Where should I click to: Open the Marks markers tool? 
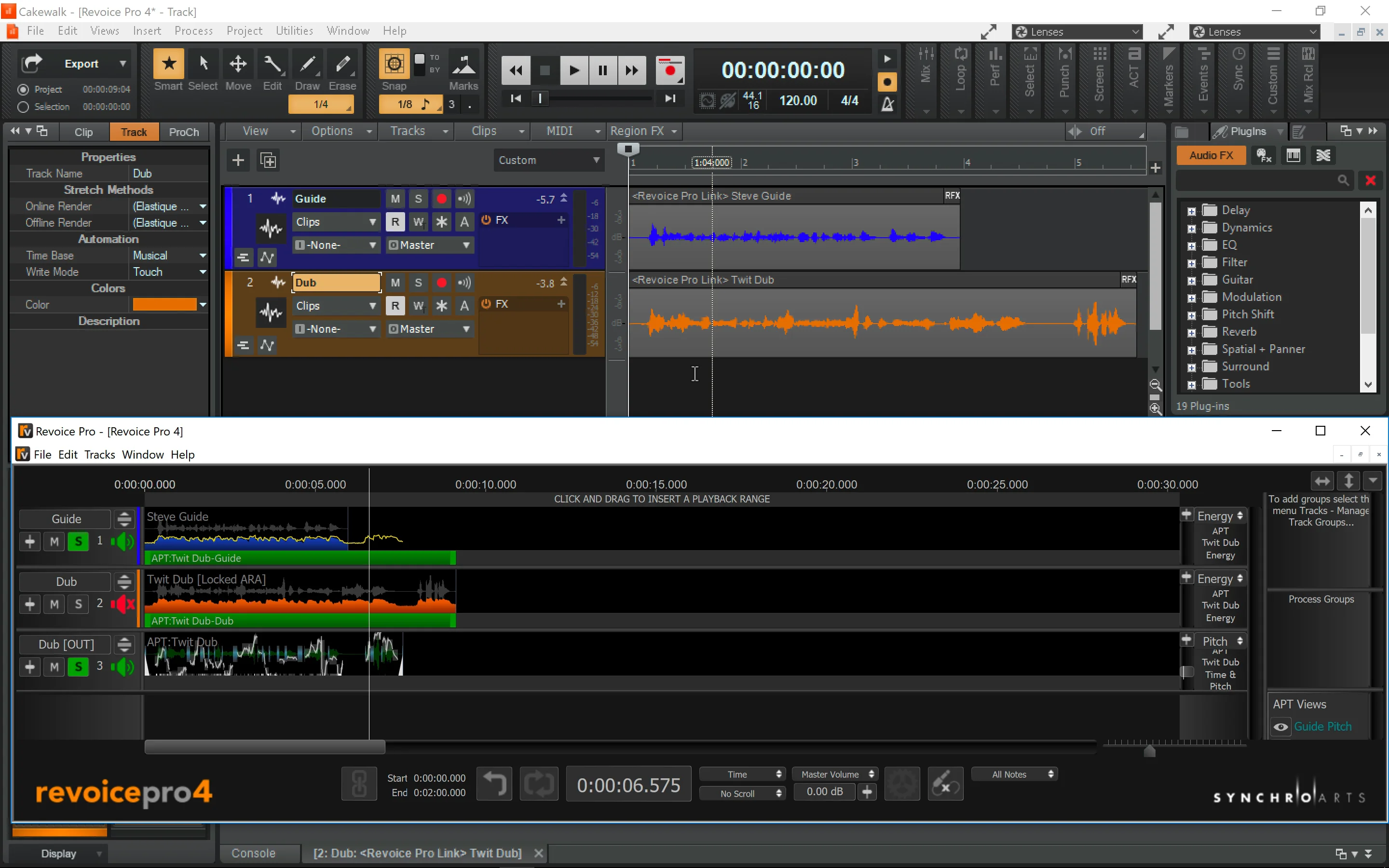pos(464,64)
